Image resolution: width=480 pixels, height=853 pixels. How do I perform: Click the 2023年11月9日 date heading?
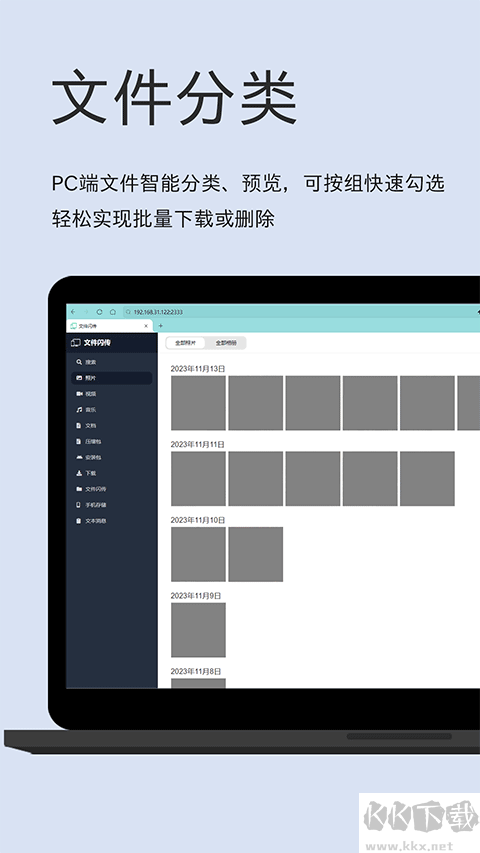click(196, 596)
